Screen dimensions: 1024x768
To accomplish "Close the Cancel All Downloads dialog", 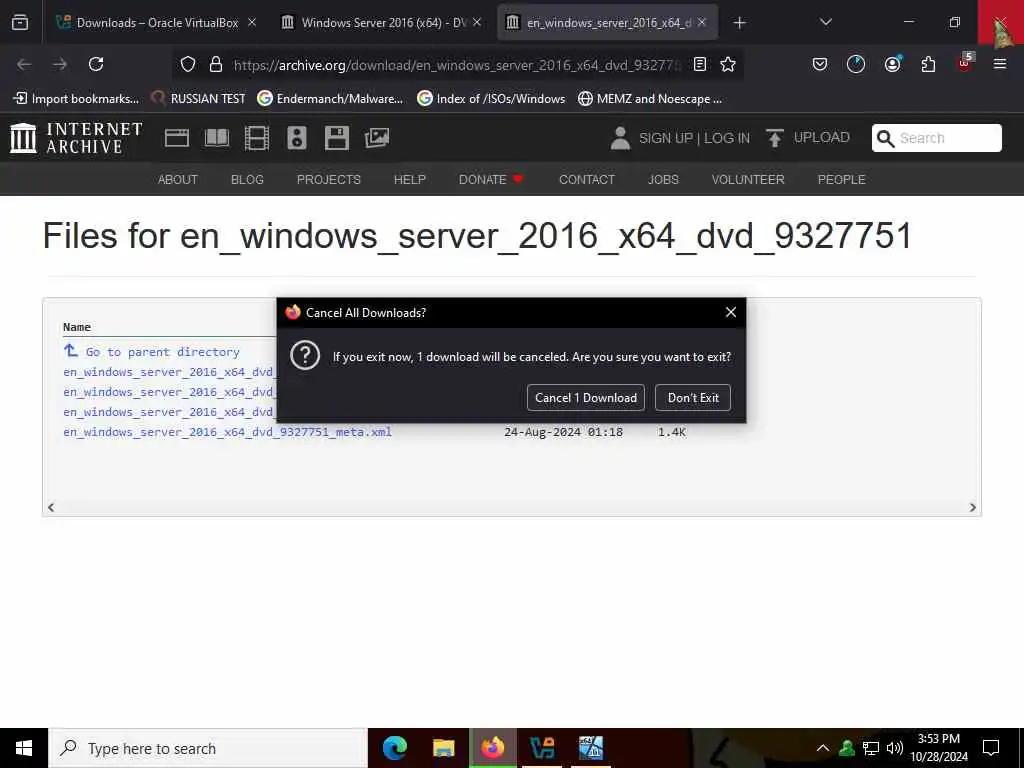I will [x=731, y=312].
